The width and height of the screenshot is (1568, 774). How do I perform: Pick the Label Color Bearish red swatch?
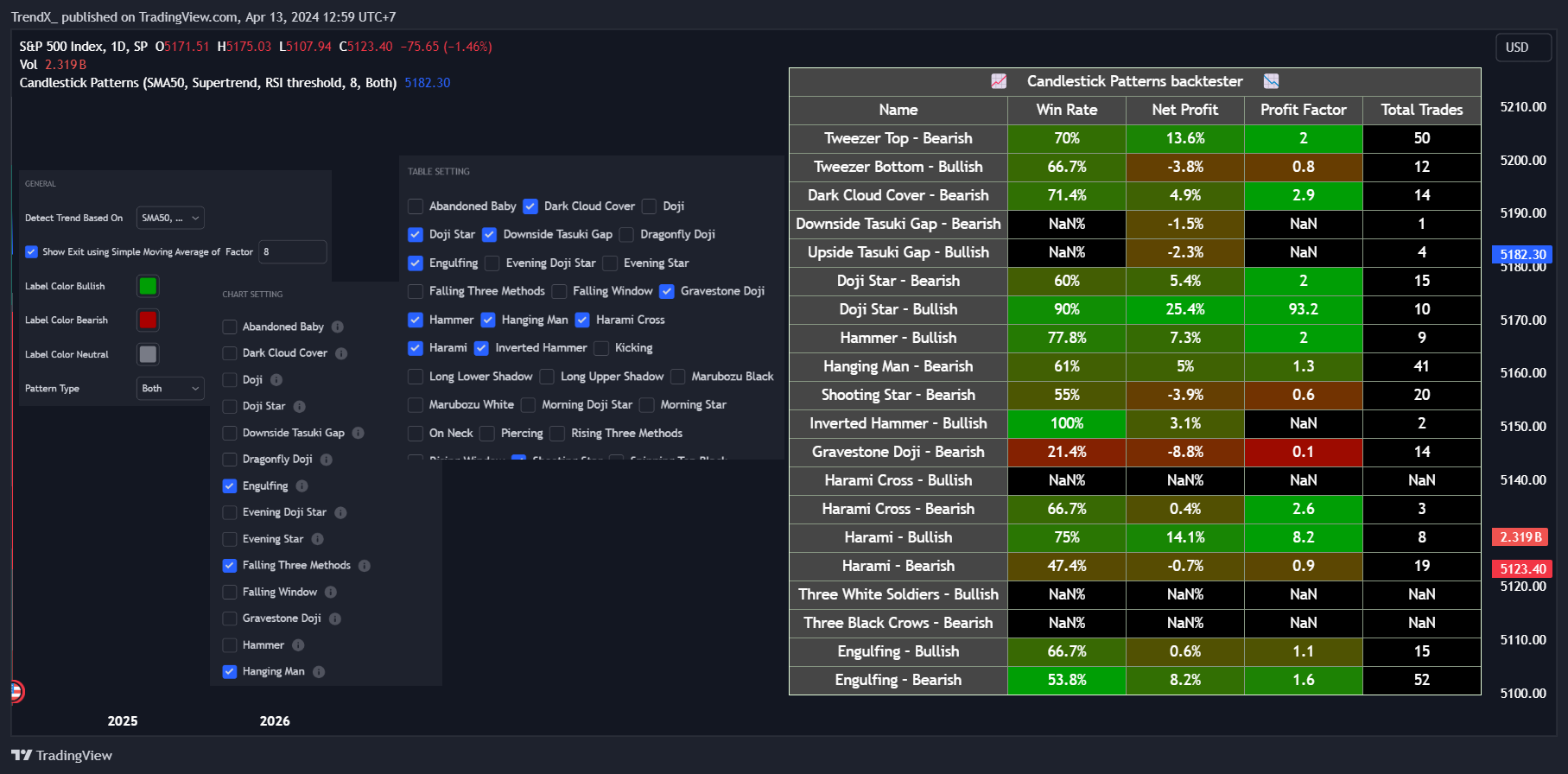(148, 320)
